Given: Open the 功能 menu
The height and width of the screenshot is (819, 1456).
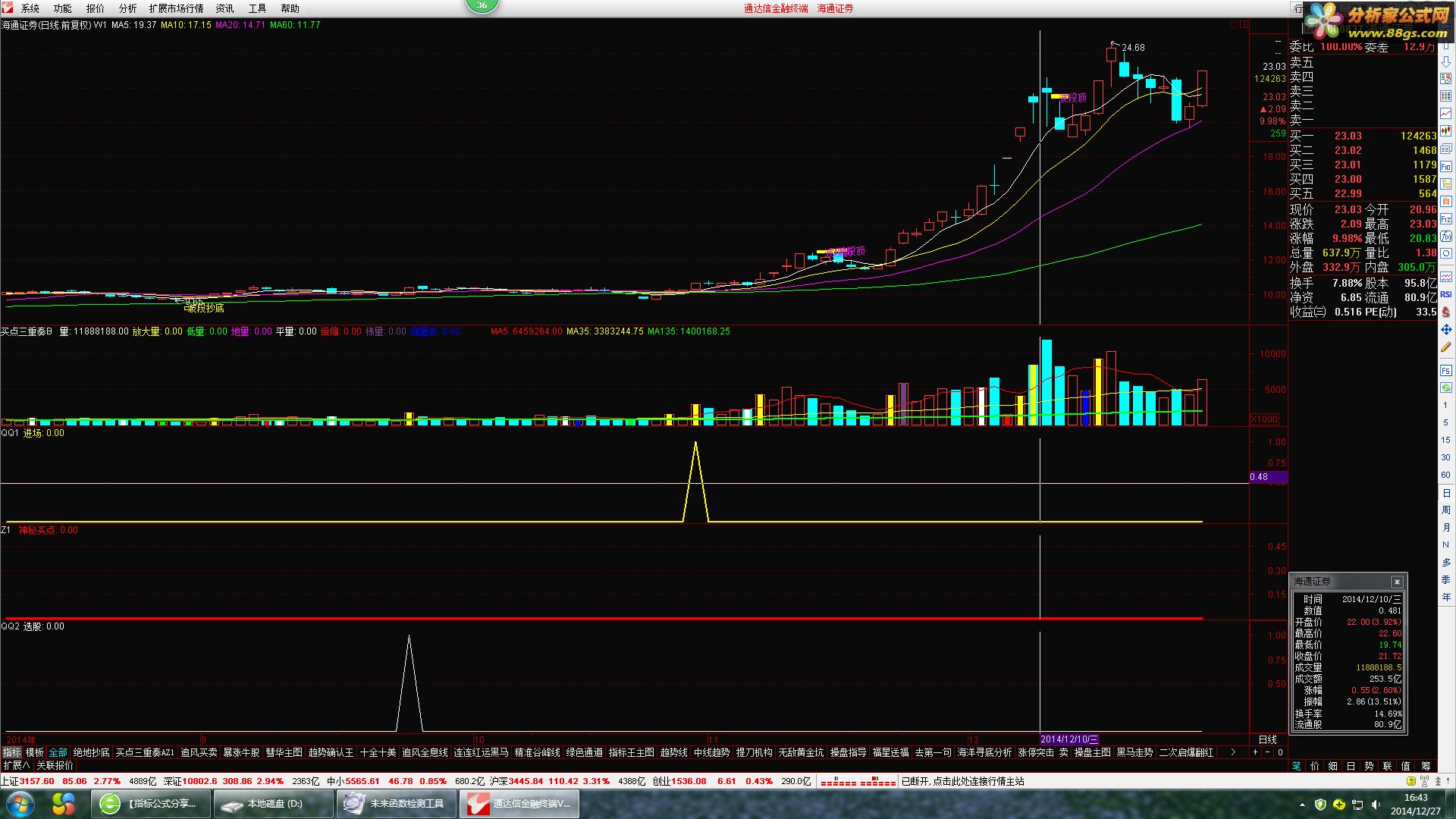Looking at the screenshot, I should tap(63, 8).
